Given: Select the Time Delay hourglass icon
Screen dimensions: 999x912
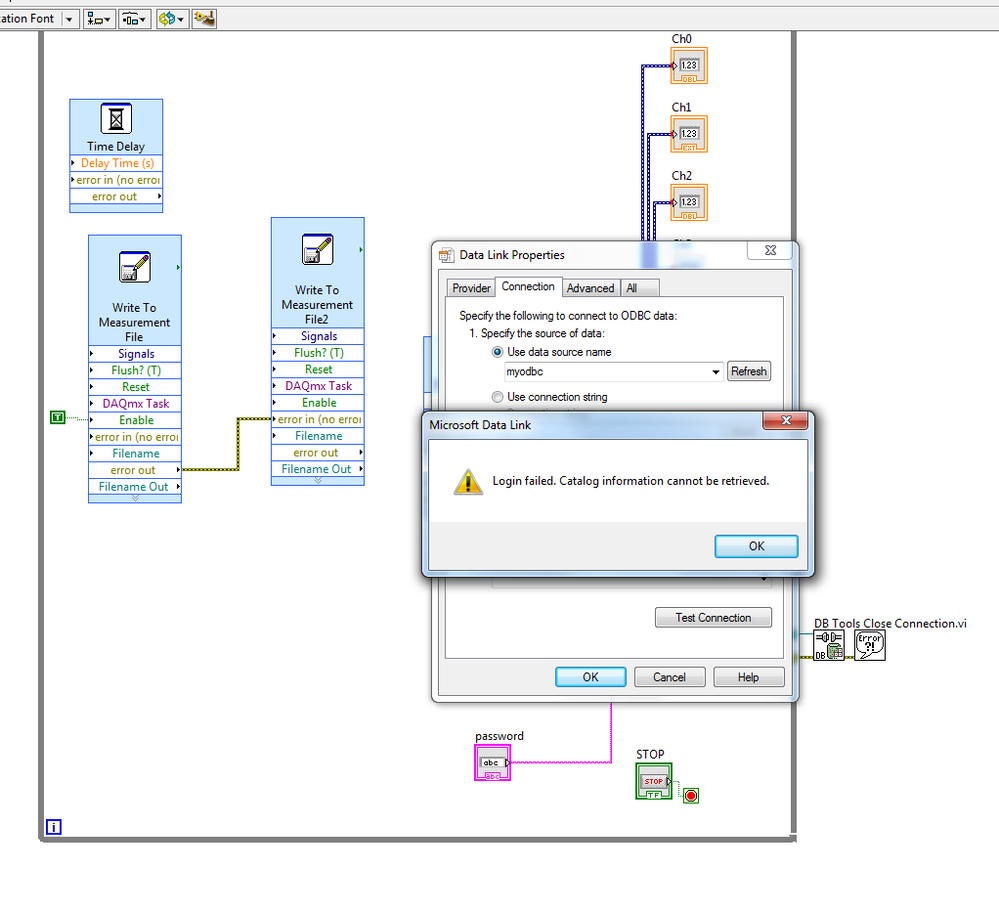Looking at the screenshot, I should tap(116, 119).
